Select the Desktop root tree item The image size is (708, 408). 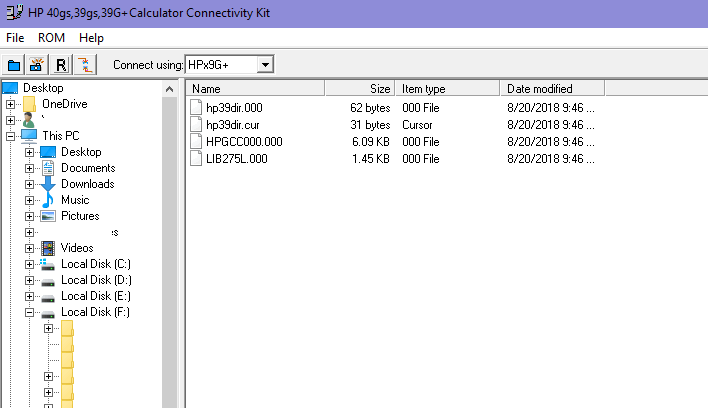point(43,88)
